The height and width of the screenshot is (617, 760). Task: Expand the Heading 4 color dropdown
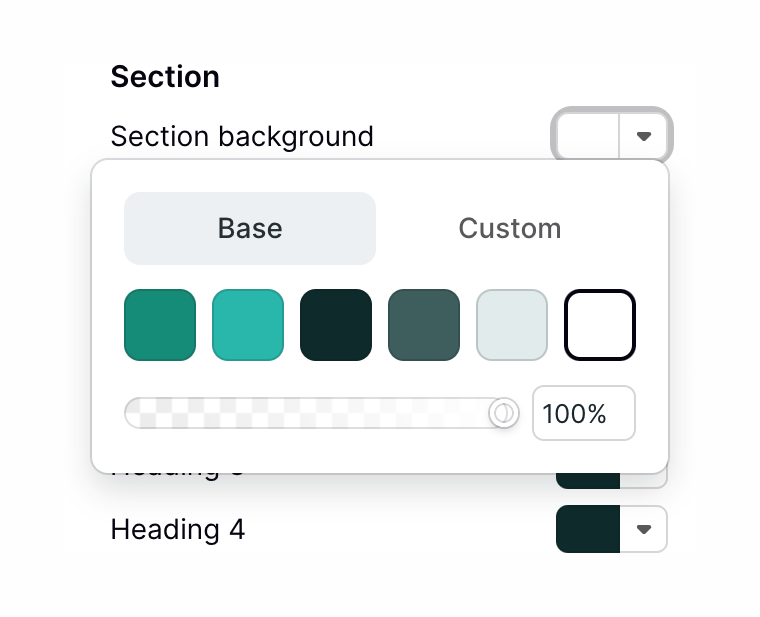(x=644, y=529)
